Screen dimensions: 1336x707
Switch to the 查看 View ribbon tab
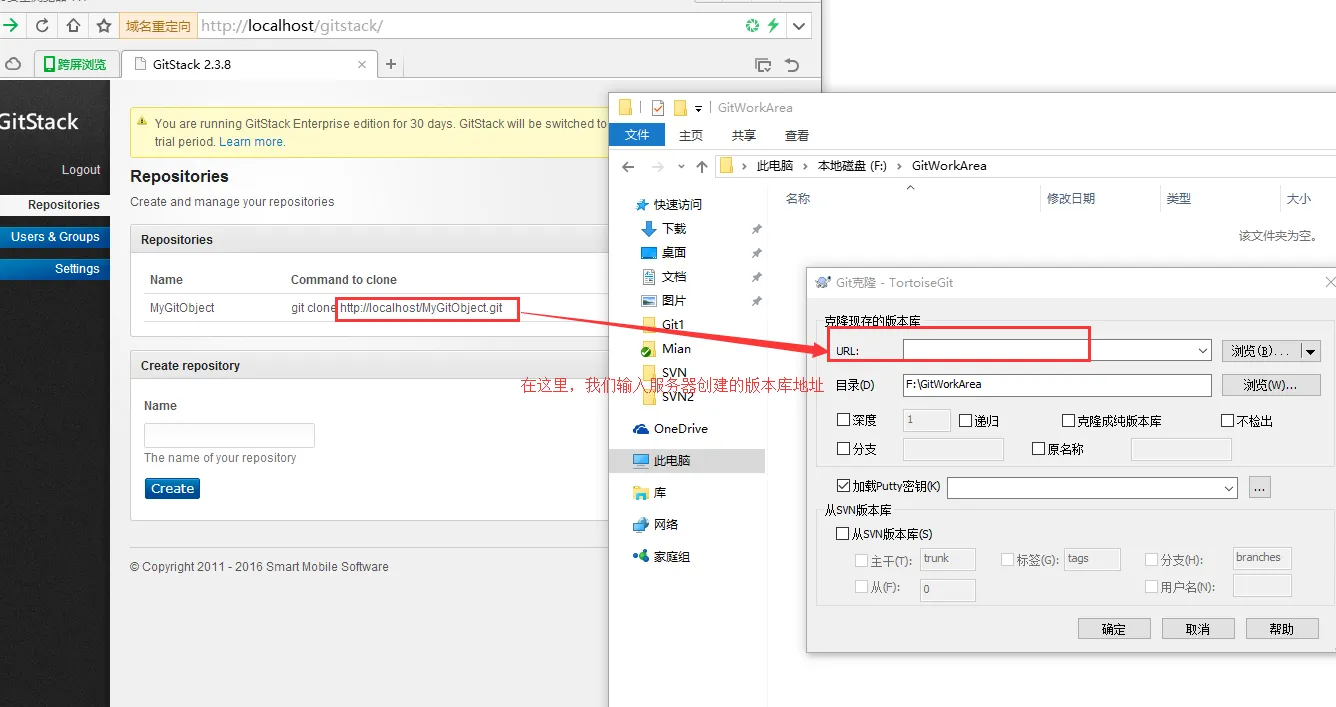[x=797, y=135]
